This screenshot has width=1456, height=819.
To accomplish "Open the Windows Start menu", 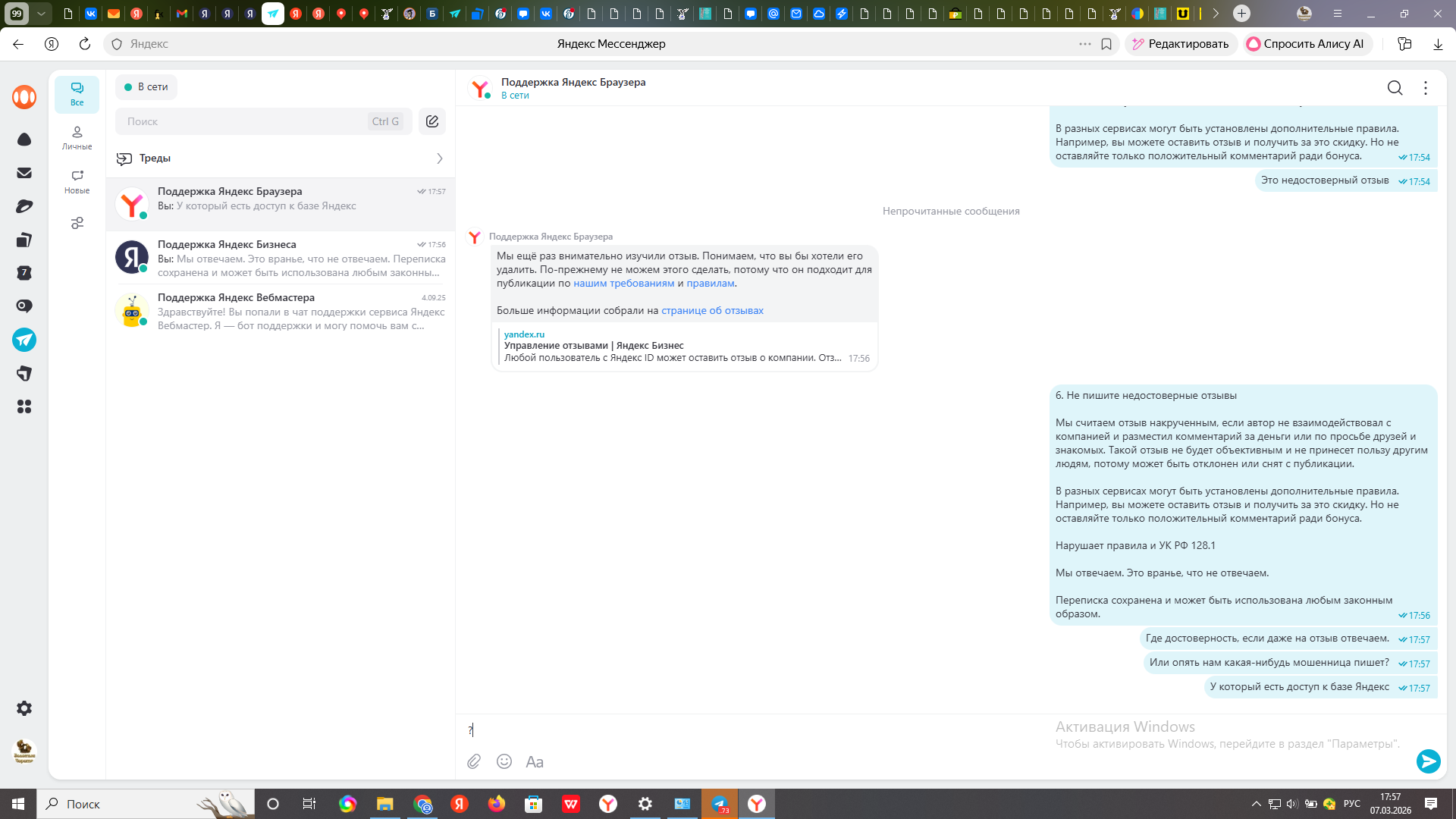I will point(18,804).
